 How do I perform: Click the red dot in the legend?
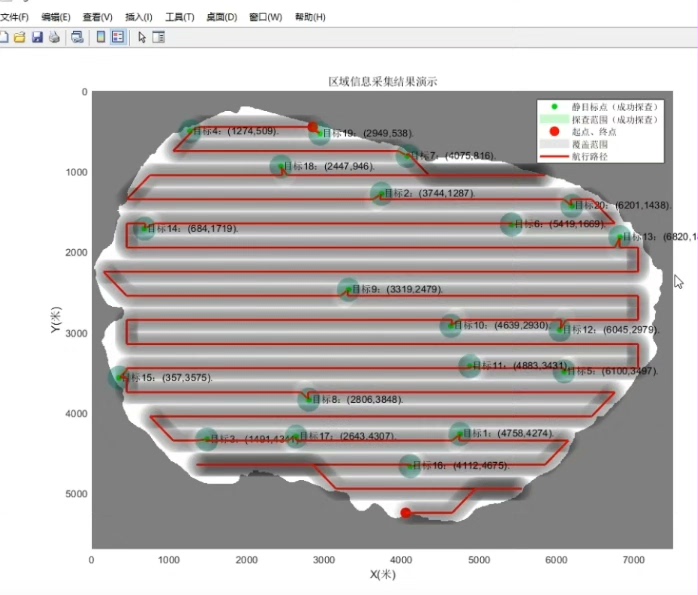pyautogui.click(x=554, y=131)
